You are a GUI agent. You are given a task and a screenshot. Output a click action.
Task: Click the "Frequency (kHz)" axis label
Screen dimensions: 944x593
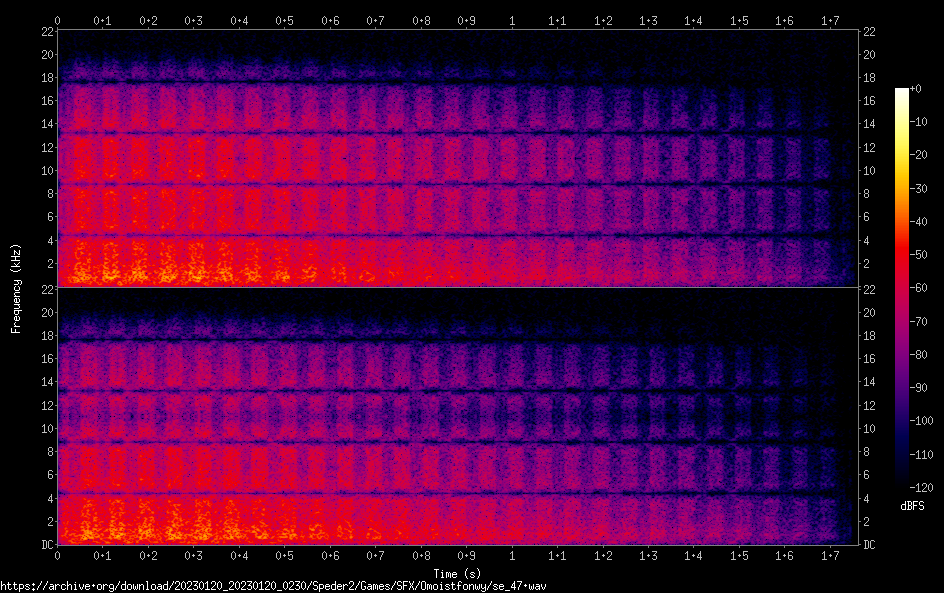(x=17, y=288)
